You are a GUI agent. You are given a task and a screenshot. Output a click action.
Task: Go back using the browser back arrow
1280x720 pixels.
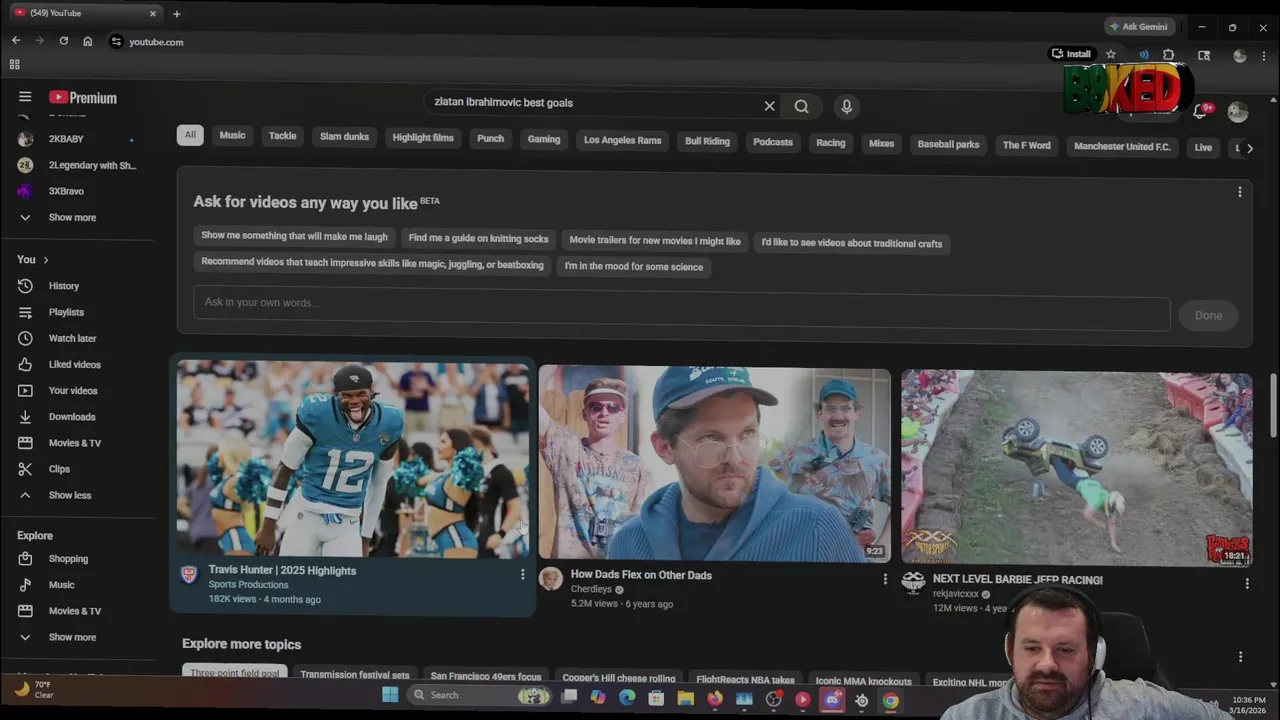pyautogui.click(x=16, y=41)
